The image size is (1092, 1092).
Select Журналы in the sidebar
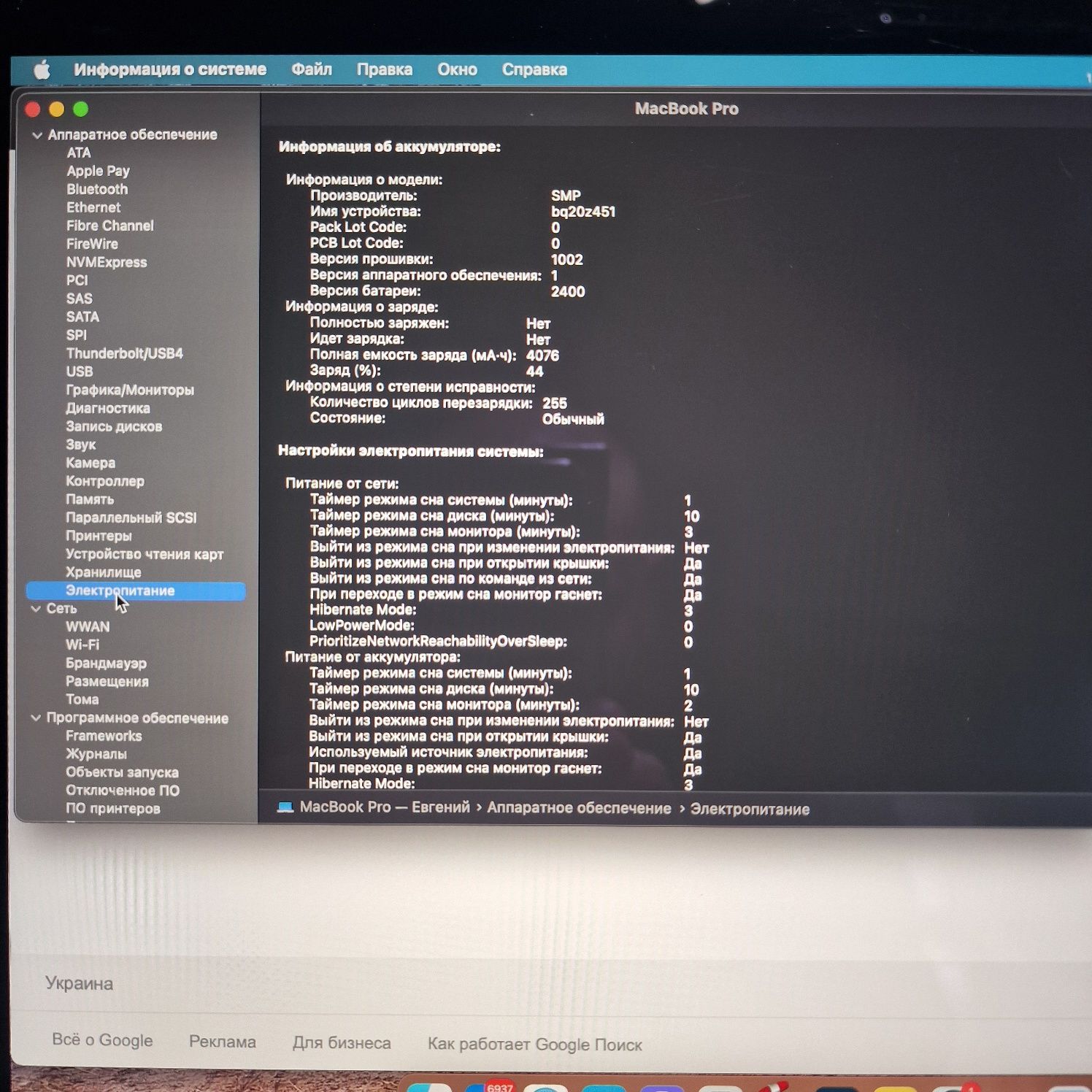pos(96,754)
